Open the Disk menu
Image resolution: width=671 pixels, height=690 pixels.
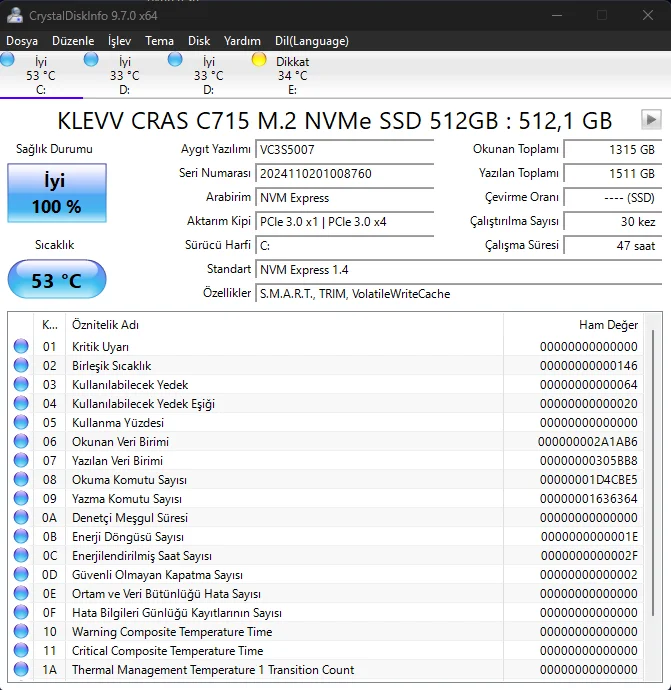click(199, 41)
